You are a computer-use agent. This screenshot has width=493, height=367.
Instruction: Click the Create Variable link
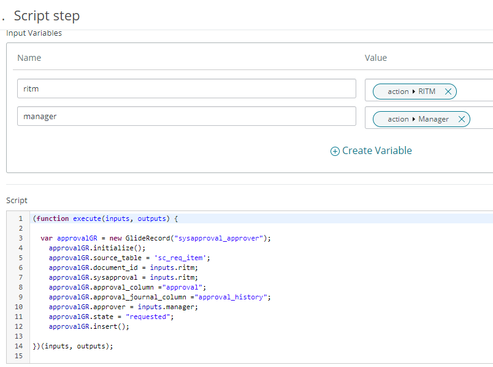377,151
